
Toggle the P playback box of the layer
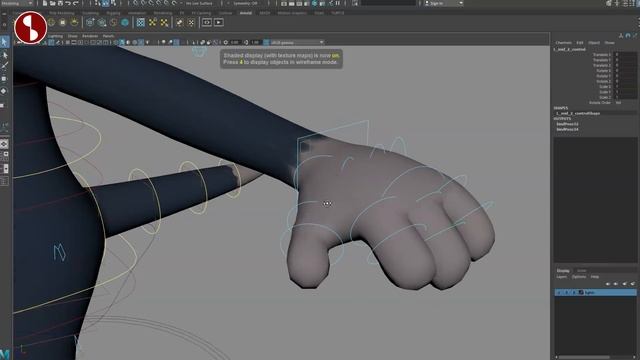567,293
